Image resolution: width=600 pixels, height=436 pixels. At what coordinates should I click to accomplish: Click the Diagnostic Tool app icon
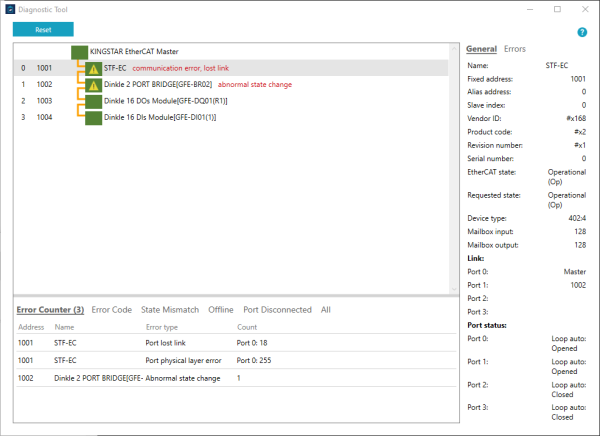(x=11, y=9)
